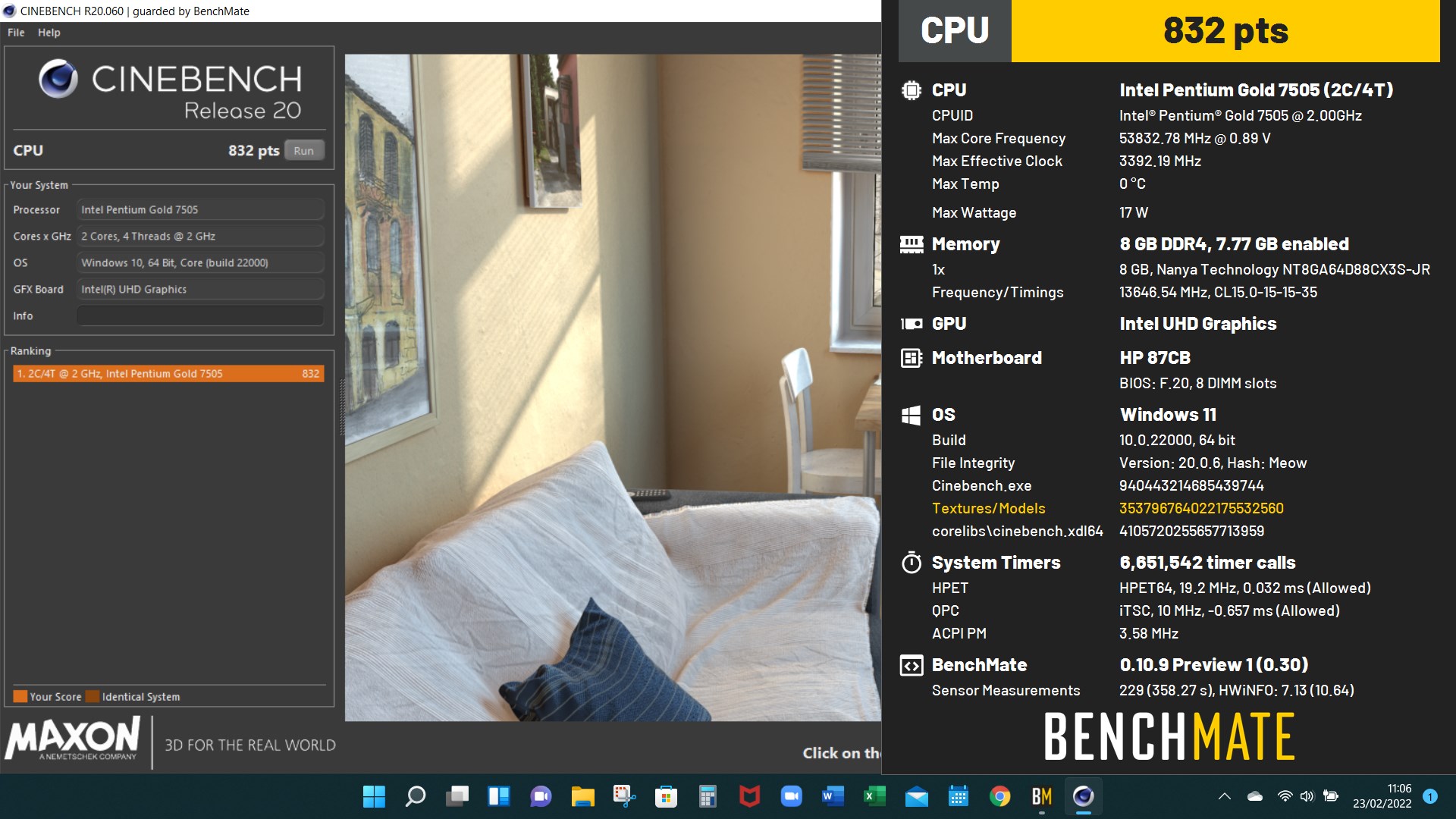
Task: Click the Intel Pentium Gold 7505 (2C/4T) heading
Action: pos(1256,90)
